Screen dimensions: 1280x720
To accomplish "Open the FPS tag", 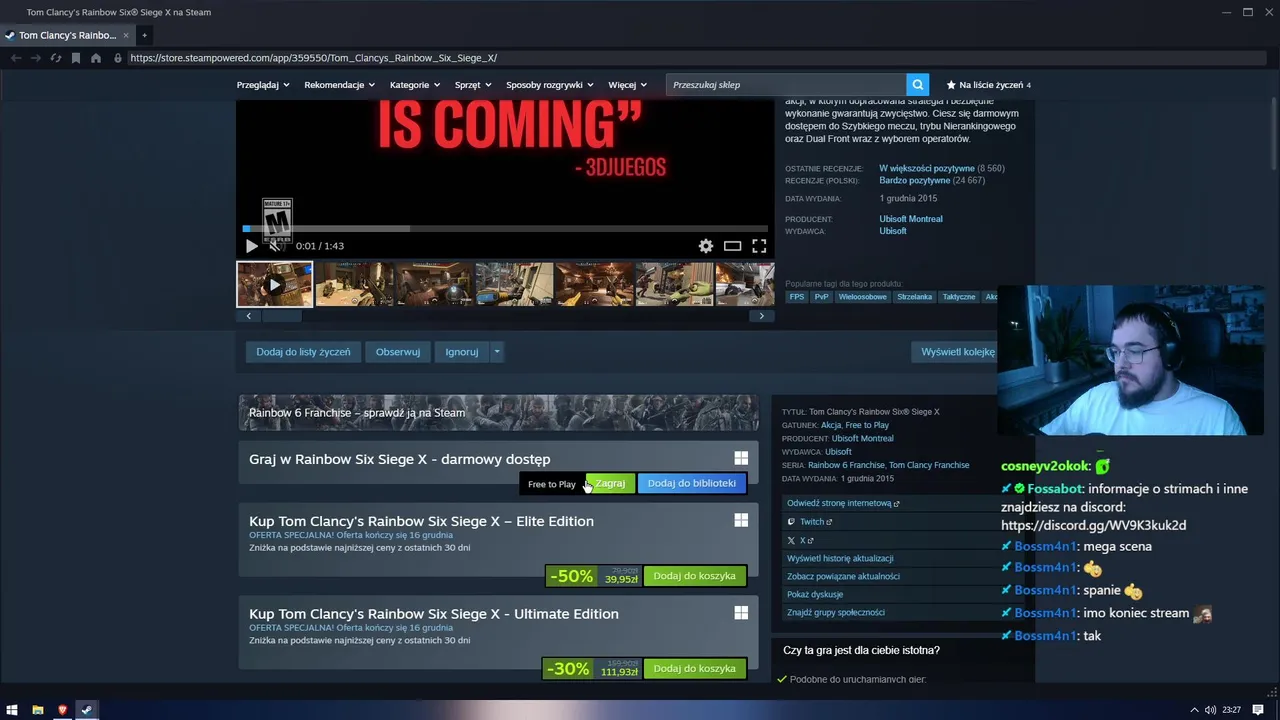I will (797, 297).
